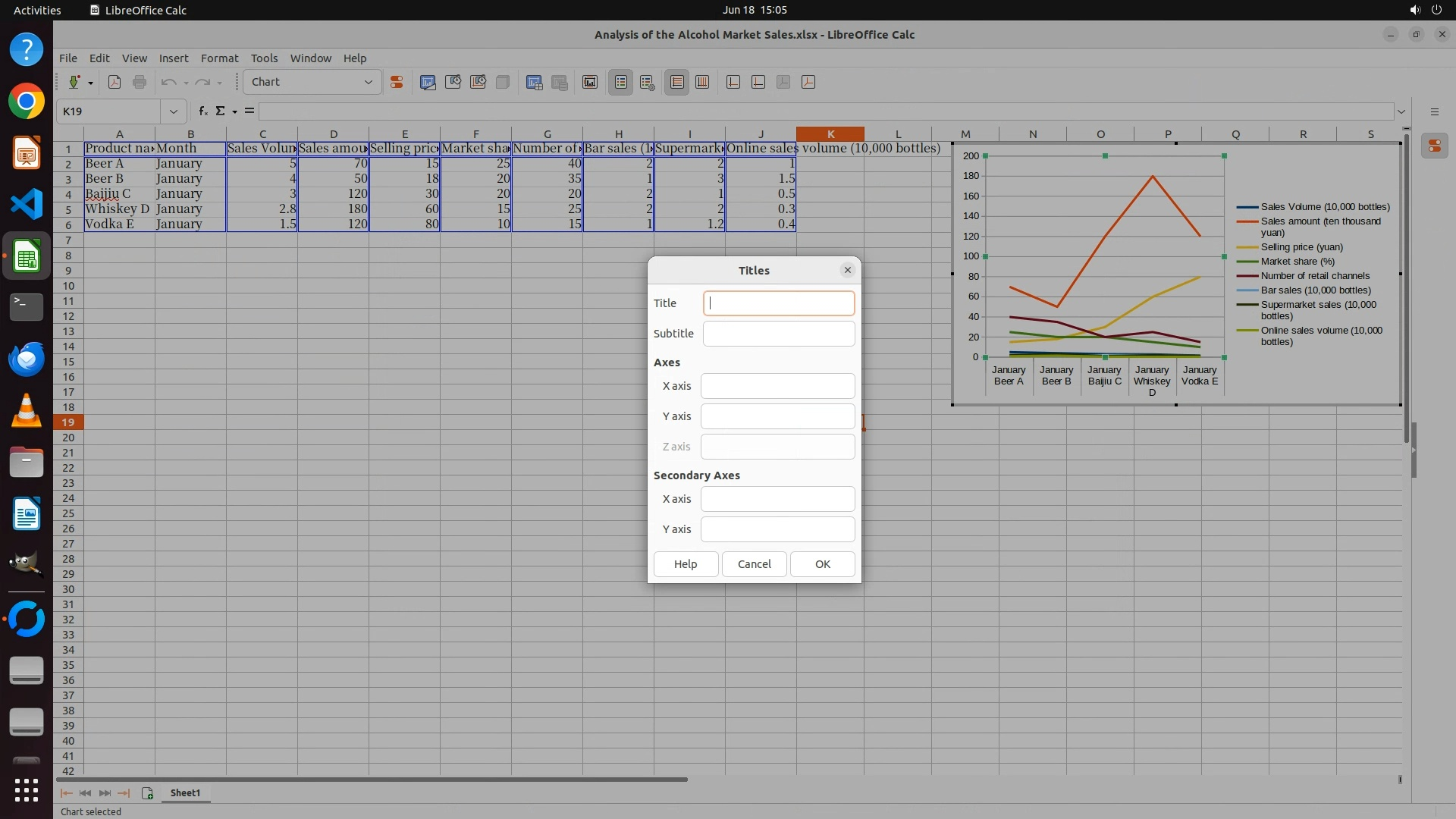Viewport: 1456px width, 819px height.
Task: Click the horizontal scrollbar thumb
Action: click(x=372, y=779)
